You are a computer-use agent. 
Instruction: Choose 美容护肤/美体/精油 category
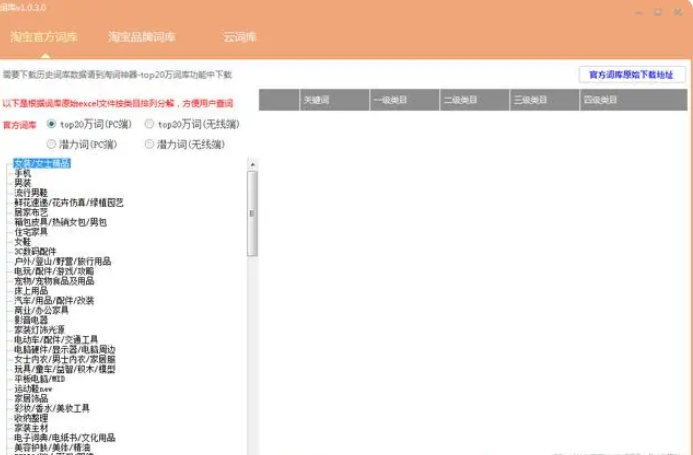point(52,447)
